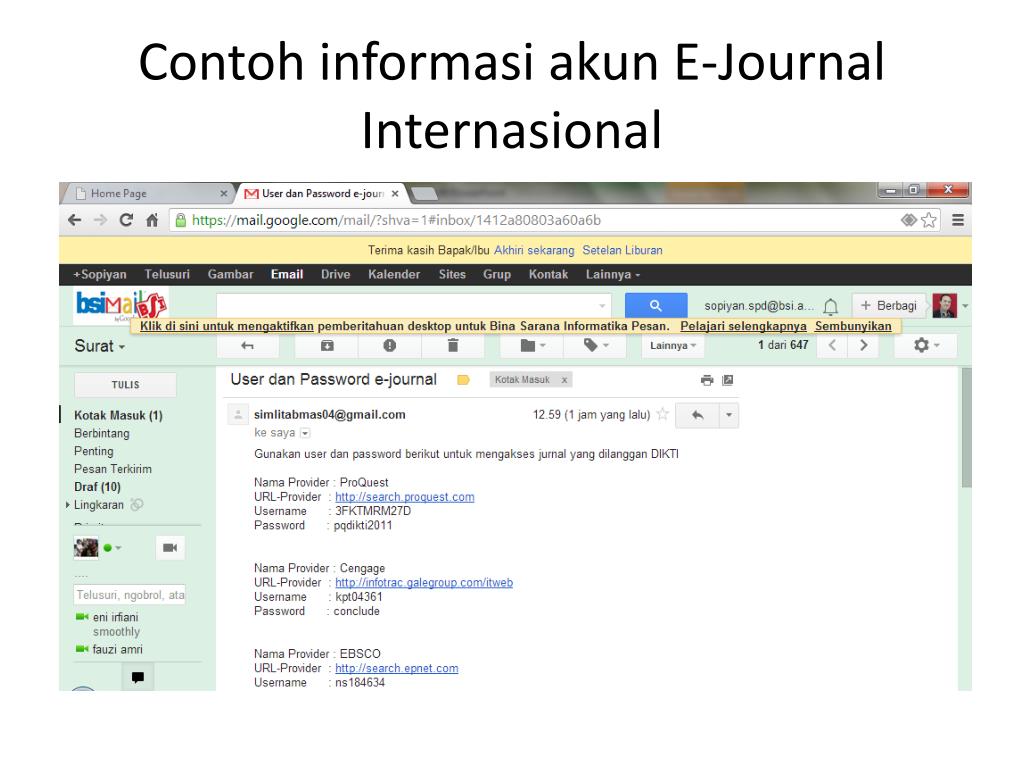Click the toolbar back-to-inbox arrow
The height and width of the screenshot is (768, 1024).
click(248, 345)
